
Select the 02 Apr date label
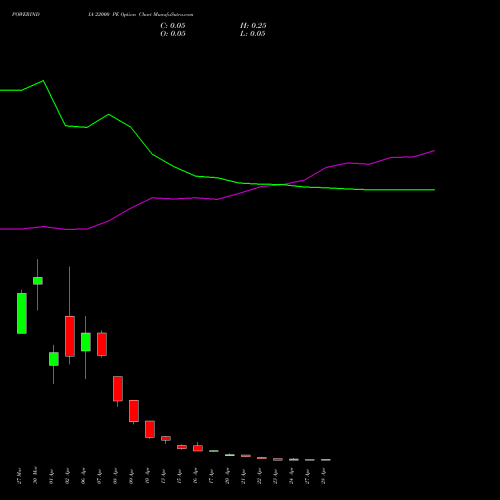pyautogui.click(x=67, y=476)
